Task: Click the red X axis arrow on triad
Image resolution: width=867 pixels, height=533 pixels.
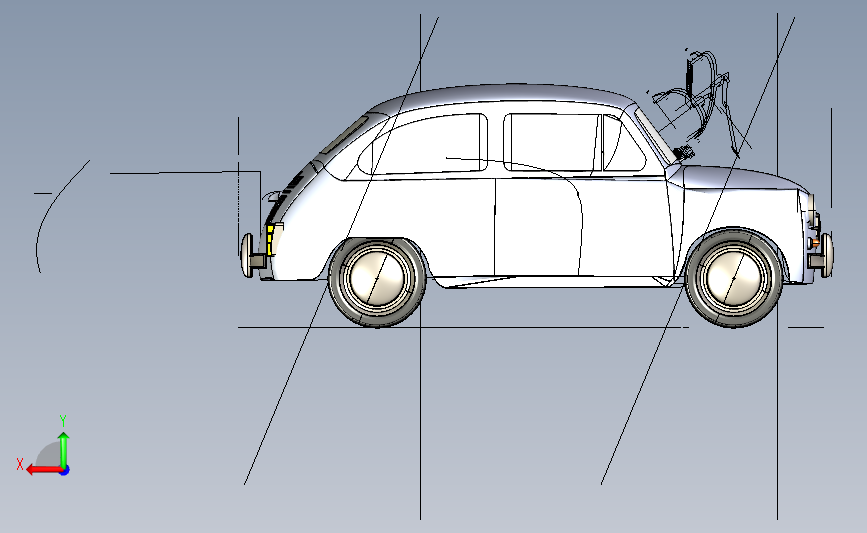Action: click(43, 470)
